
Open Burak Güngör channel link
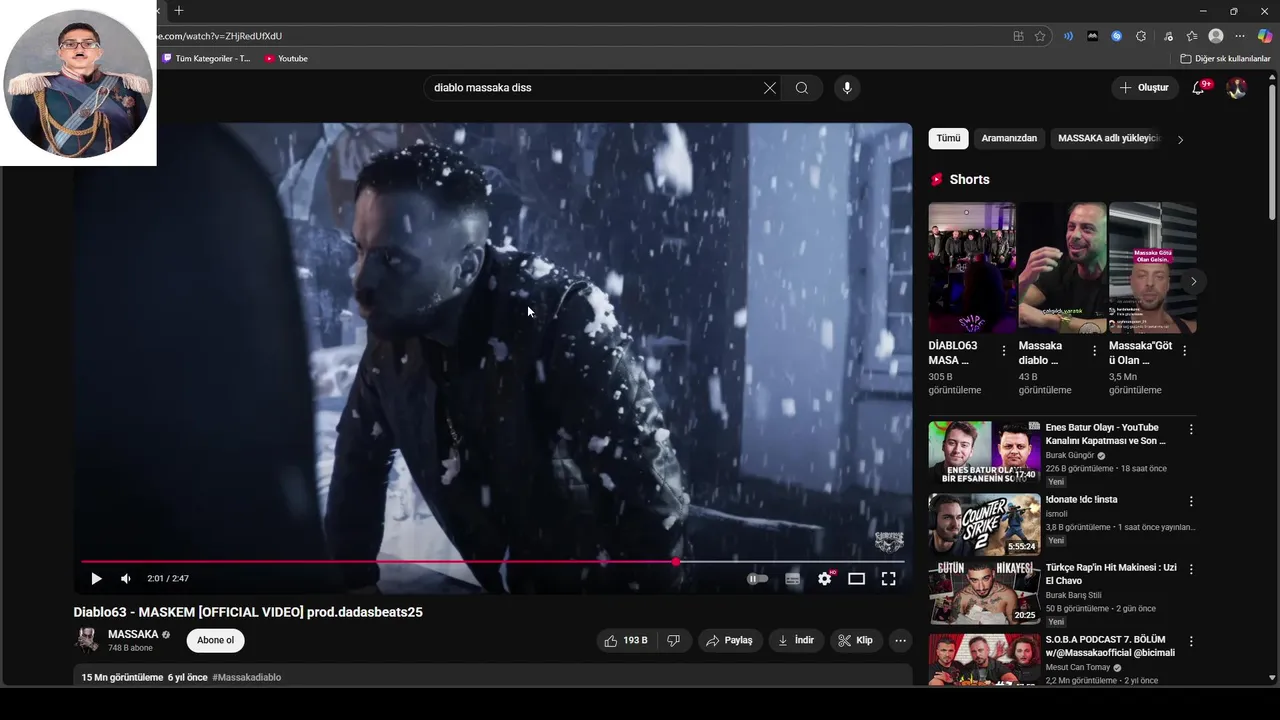(x=1069, y=455)
